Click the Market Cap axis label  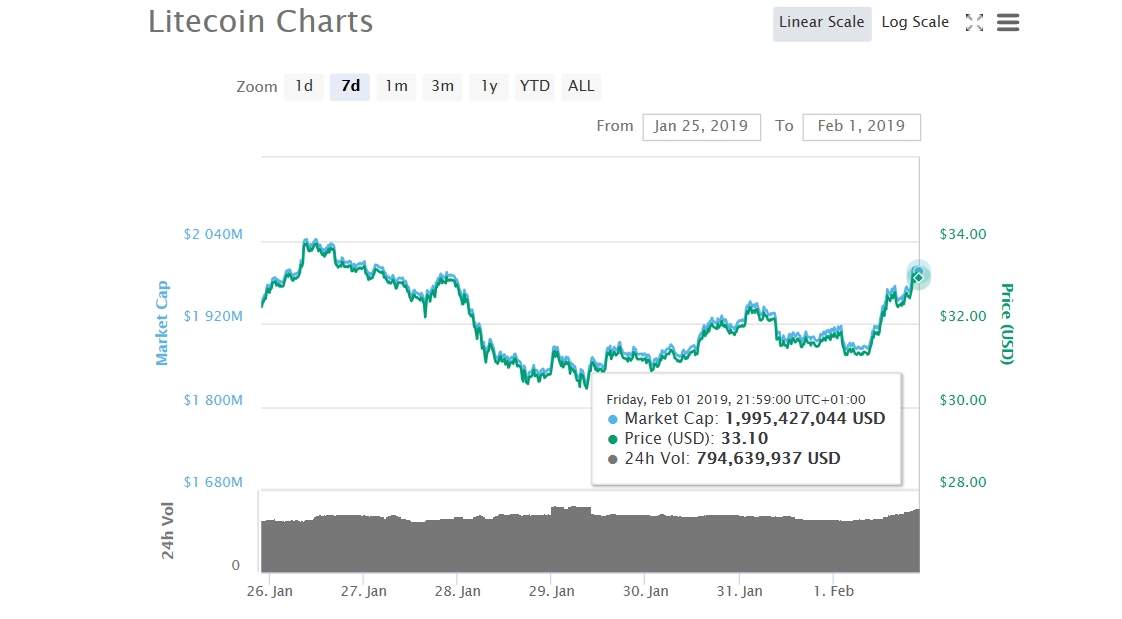[x=162, y=322]
